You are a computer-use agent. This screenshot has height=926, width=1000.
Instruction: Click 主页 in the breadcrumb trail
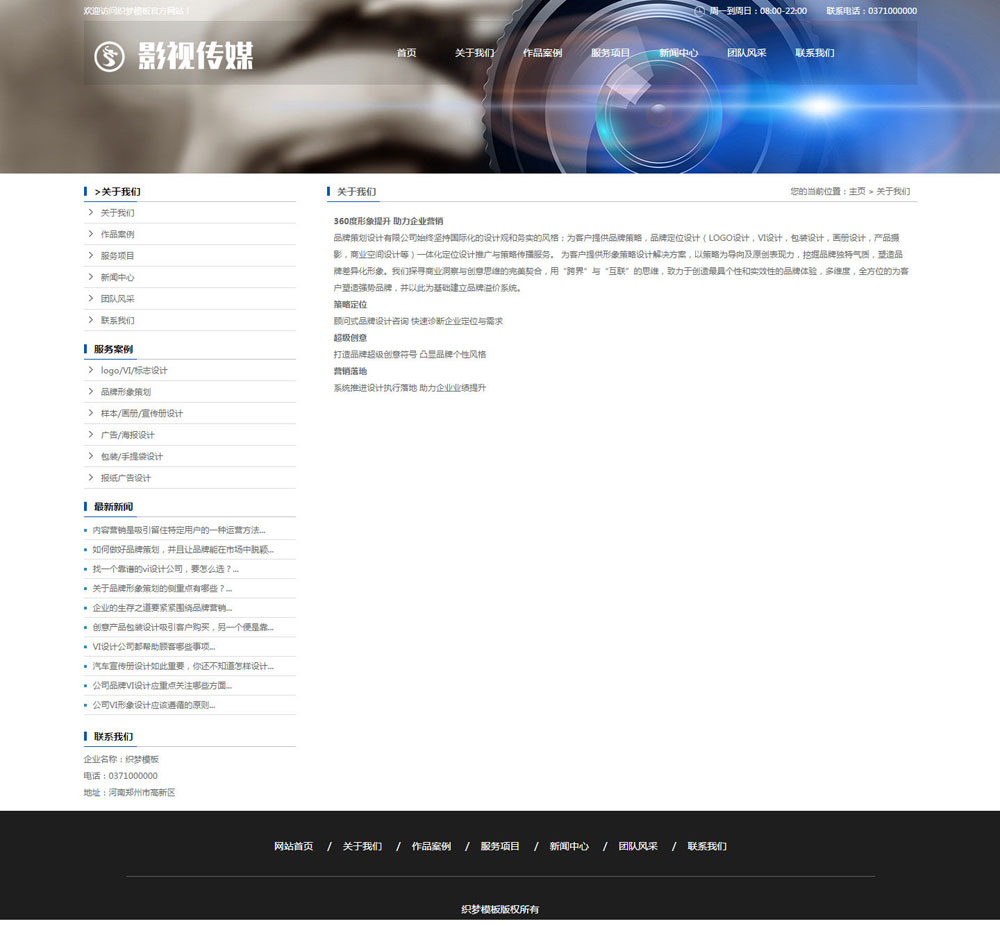point(856,191)
